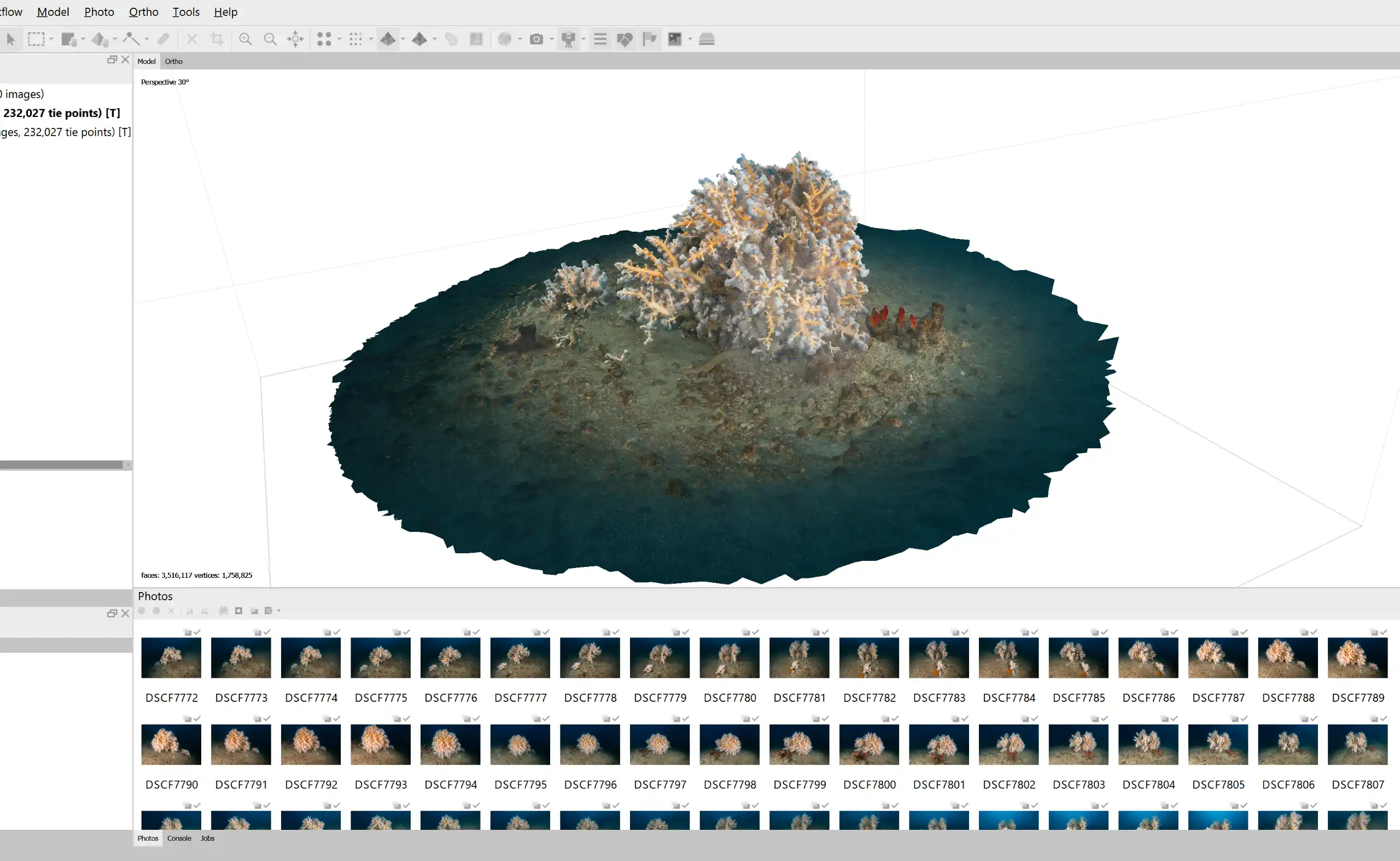Toggle show cameras in the viewport
Image resolution: width=1400 pixels, height=861 pixels.
pos(568,39)
